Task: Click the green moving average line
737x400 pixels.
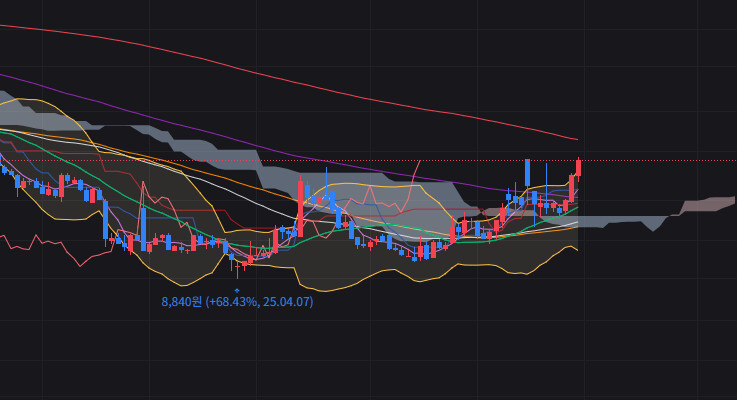Action: 141,203
